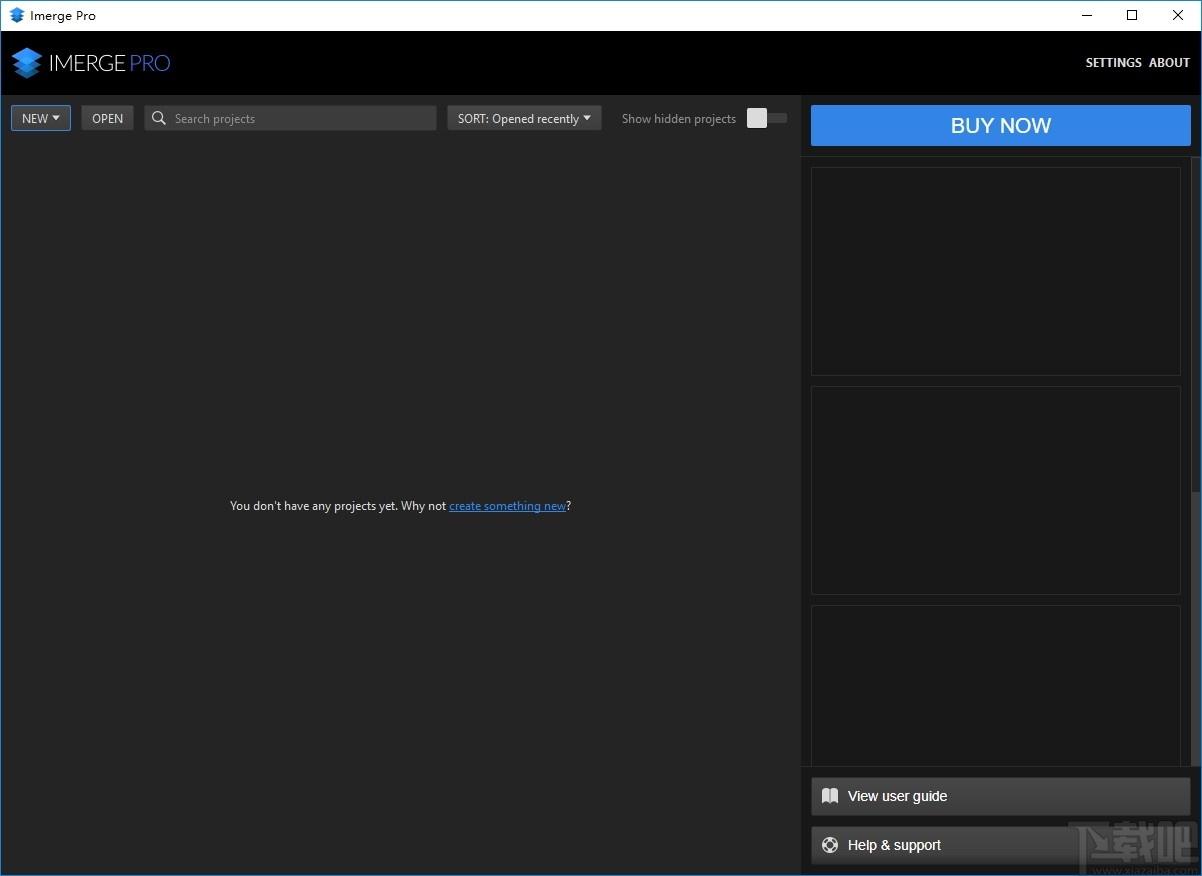Click the app icon in title bar
1202x876 pixels.
(16, 15)
